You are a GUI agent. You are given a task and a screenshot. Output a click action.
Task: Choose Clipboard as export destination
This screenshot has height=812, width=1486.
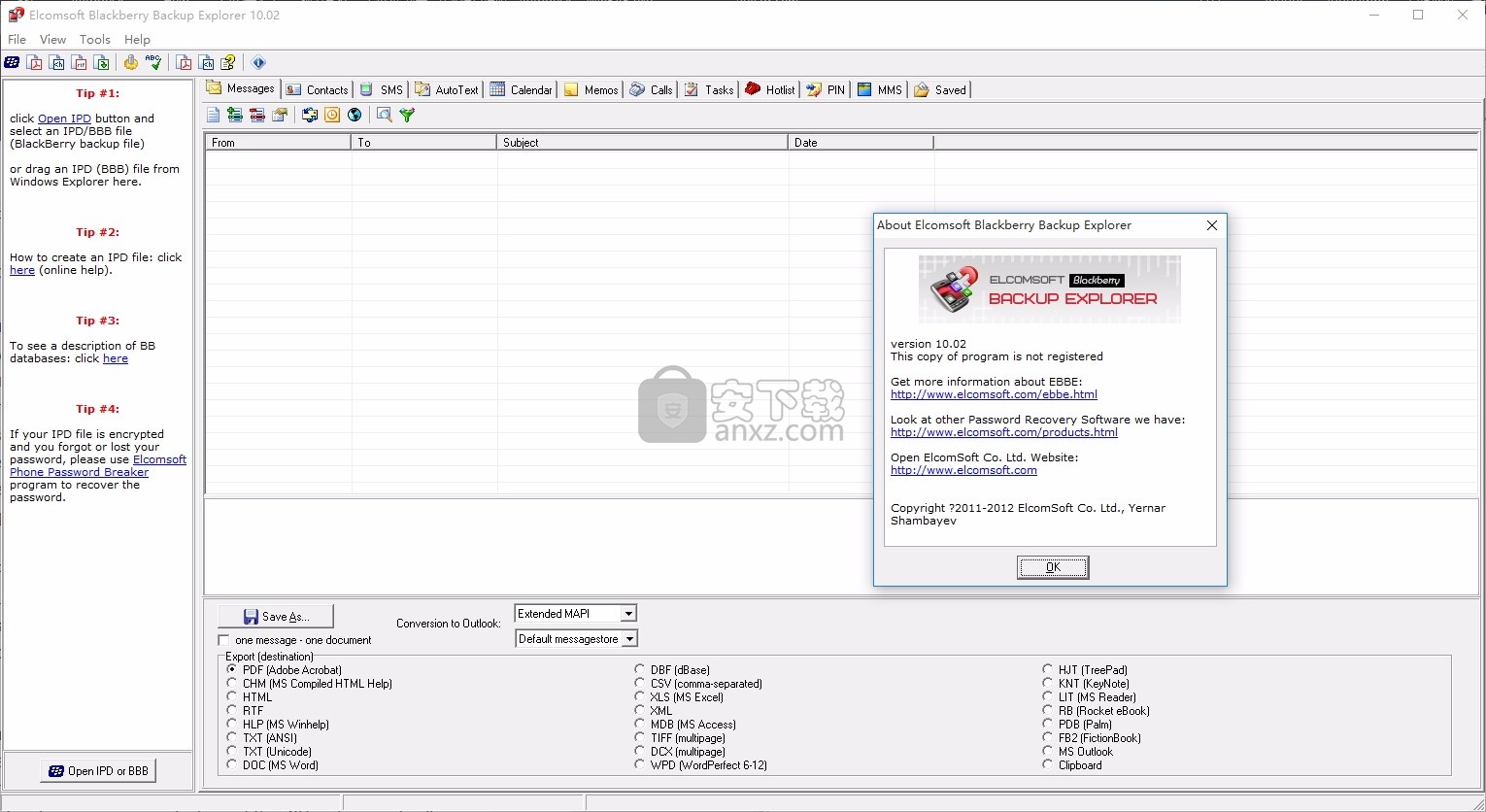(x=1048, y=764)
